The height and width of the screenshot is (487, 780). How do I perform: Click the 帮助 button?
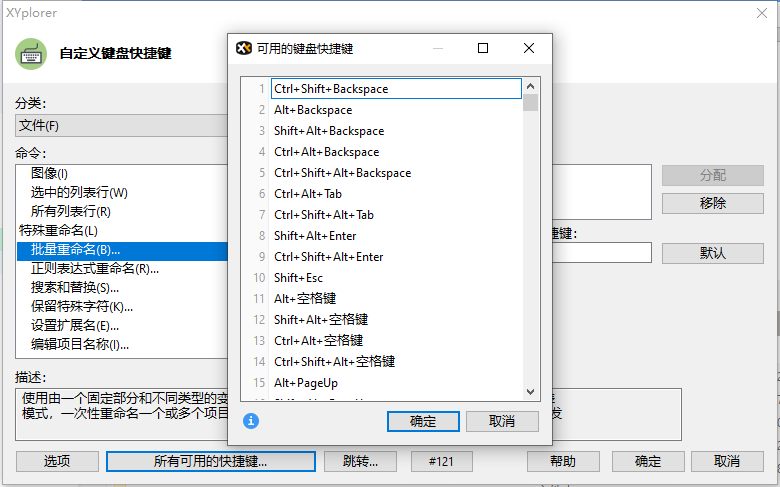[x=562, y=461]
